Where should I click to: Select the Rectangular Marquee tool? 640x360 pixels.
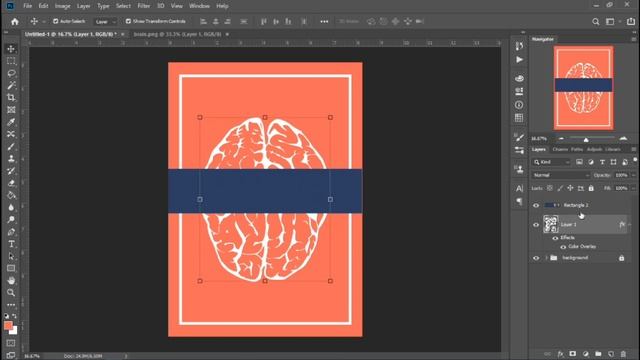11,61
